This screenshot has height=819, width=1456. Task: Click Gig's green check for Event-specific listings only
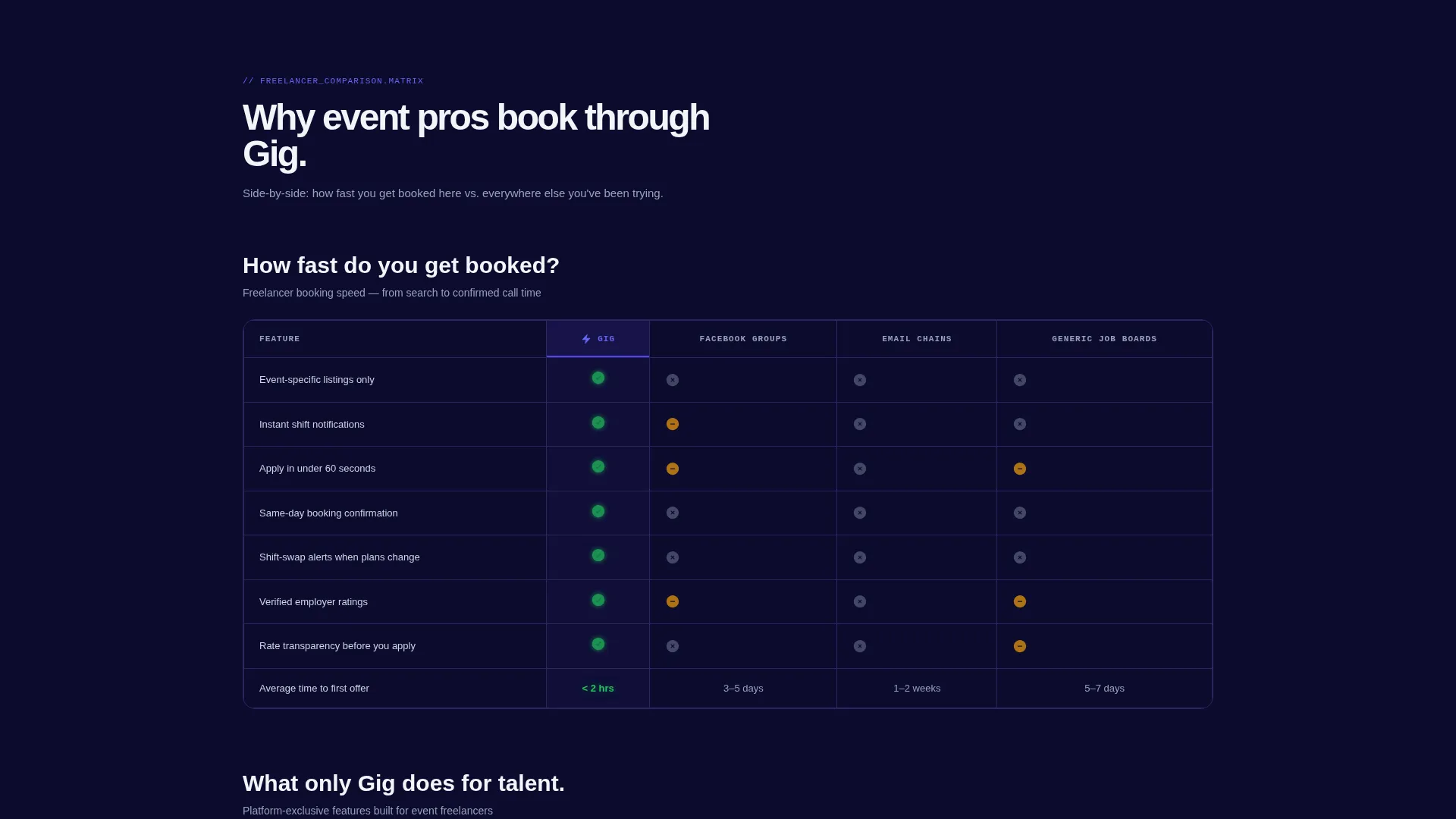[598, 378]
